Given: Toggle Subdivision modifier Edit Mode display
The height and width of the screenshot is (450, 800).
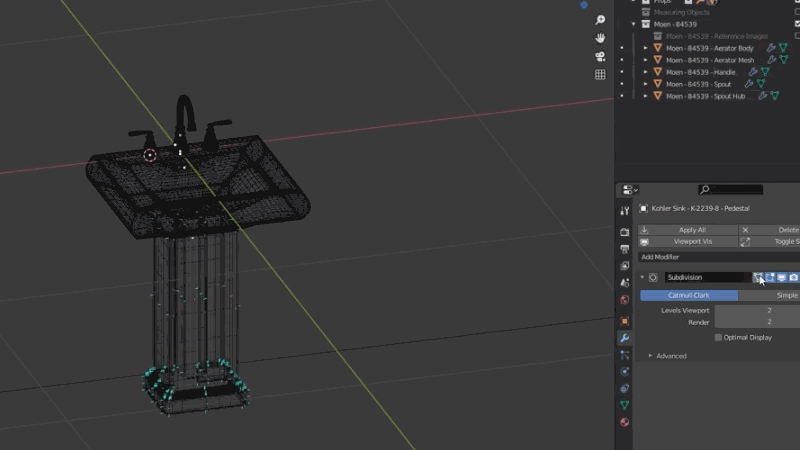Looking at the screenshot, I should tap(770, 278).
